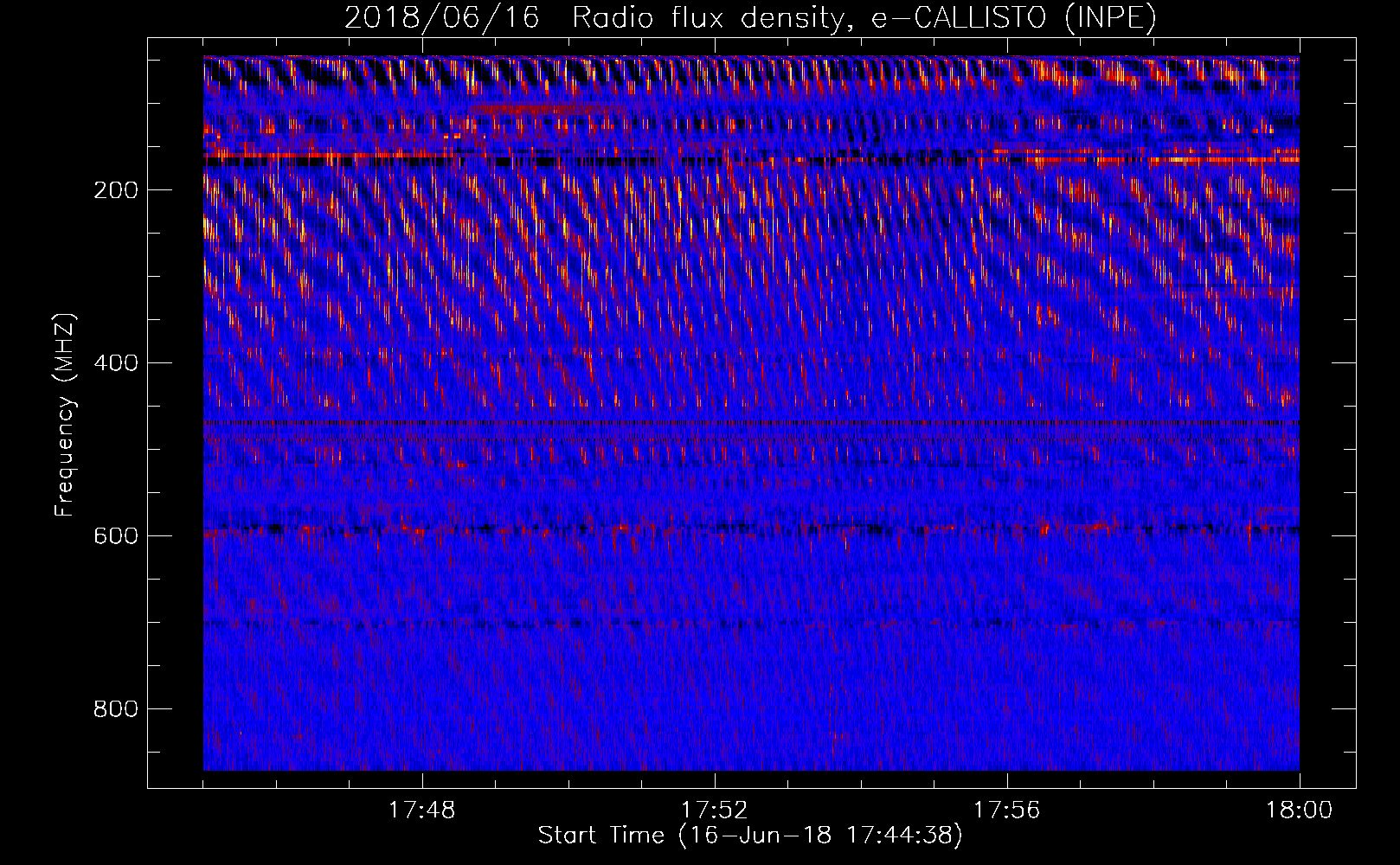Click the 800 frequency tick label
Viewport: 1400px width, 865px height.
[x=116, y=709]
